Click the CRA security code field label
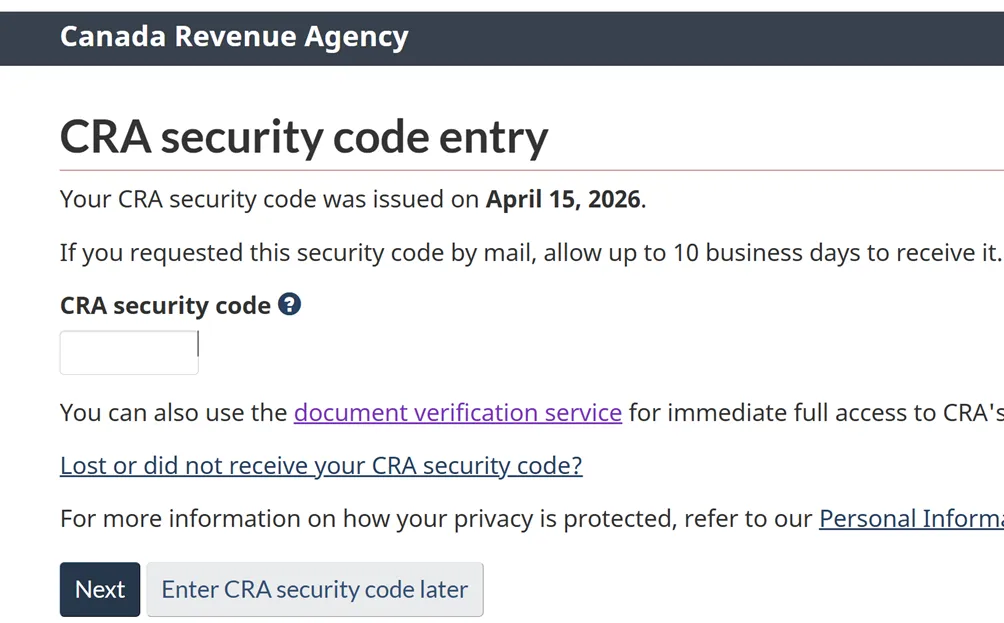Screen dimensions: 1004x623 tap(165, 305)
